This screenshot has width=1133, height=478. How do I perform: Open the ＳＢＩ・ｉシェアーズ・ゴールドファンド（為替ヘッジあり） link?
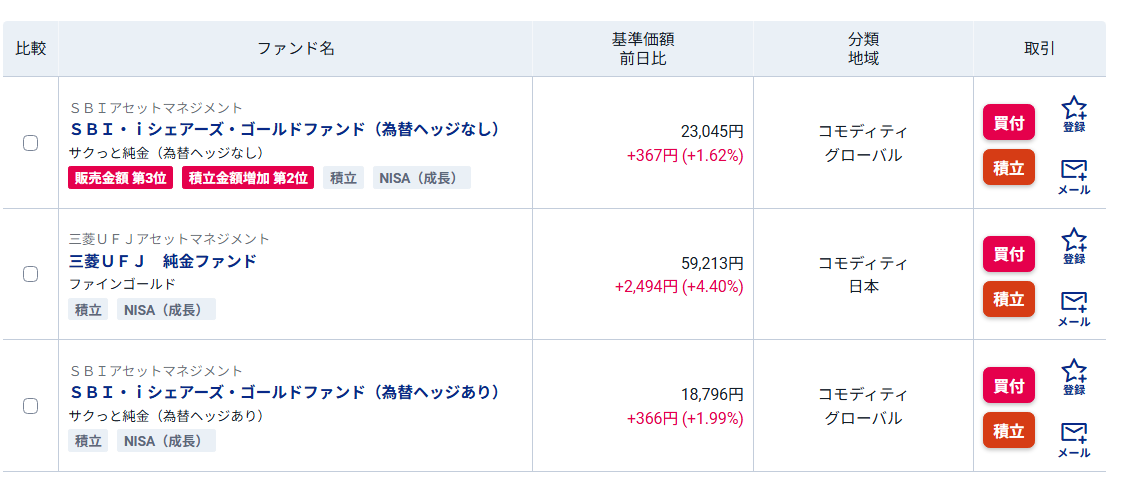[285, 392]
